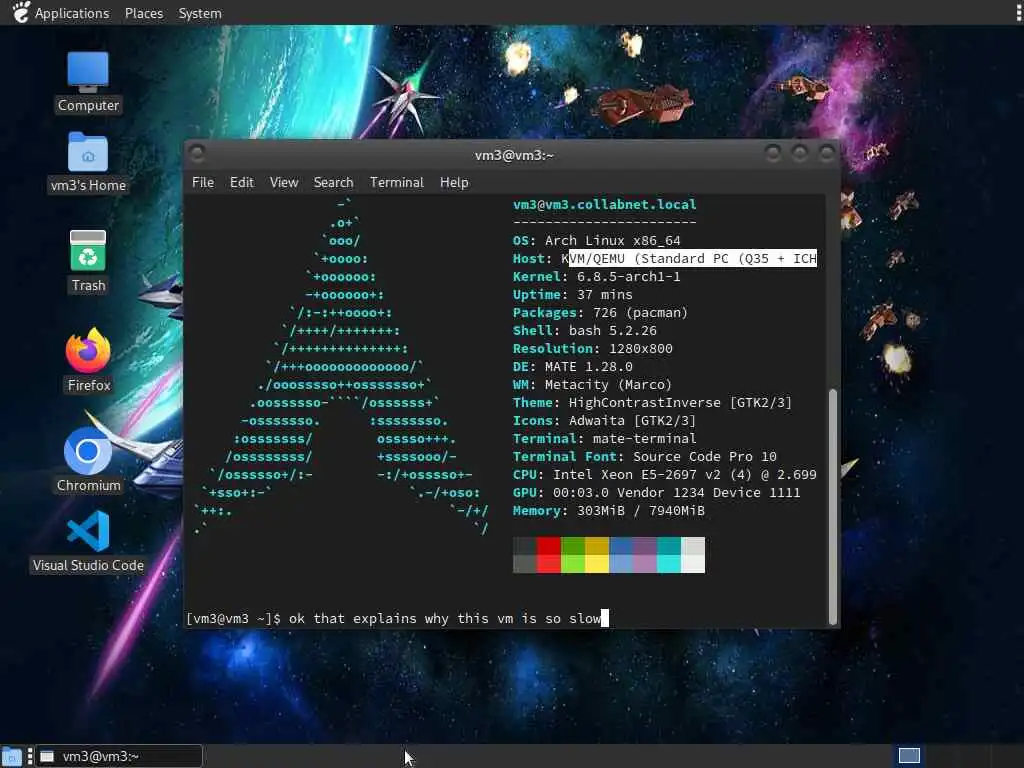The height and width of the screenshot is (768, 1024).
Task: Click the vm3@vm3:~ taskbar window button
Action: tap(119, 757)
